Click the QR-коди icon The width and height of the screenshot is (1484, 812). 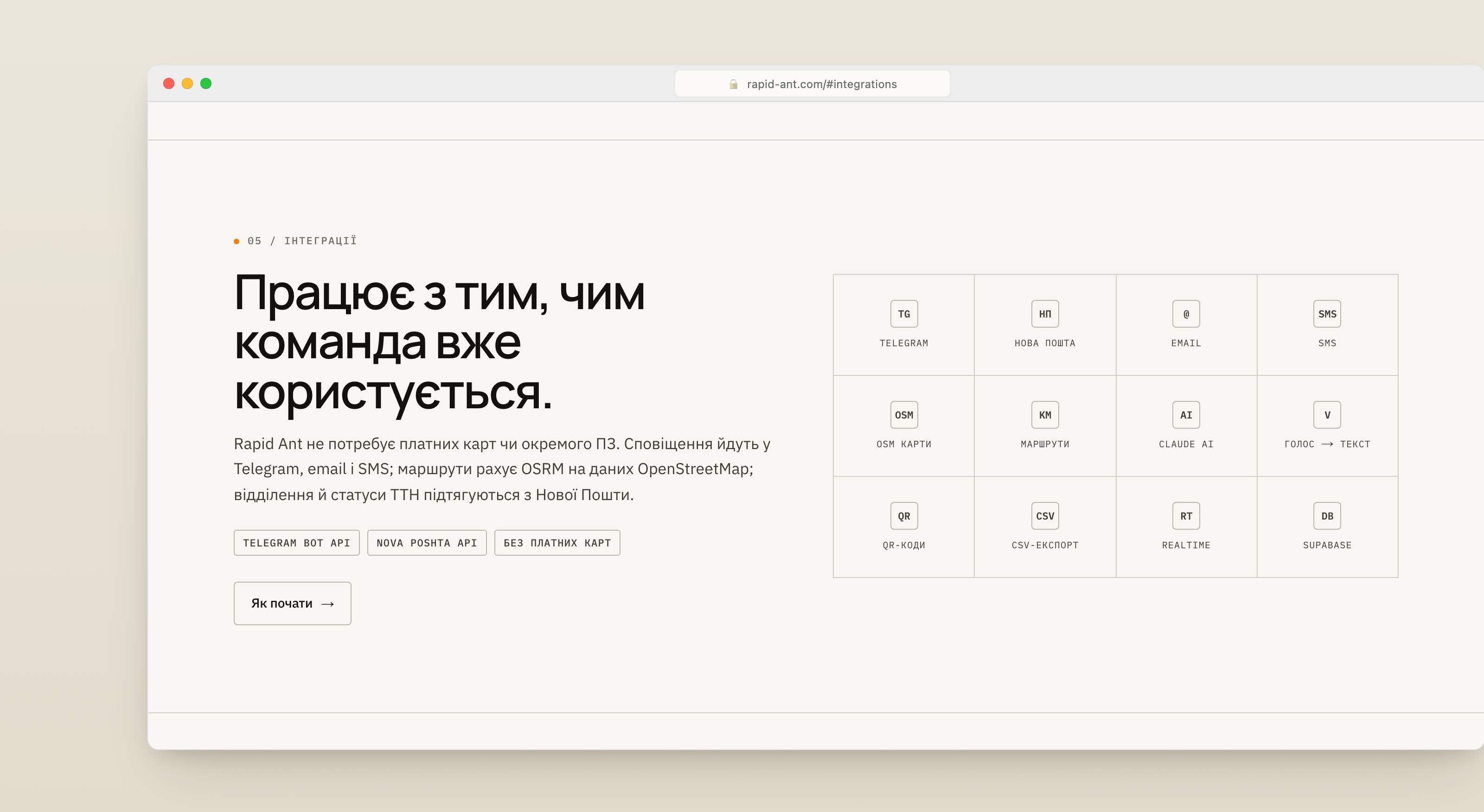pyautogui.click(x=904, y=516)
